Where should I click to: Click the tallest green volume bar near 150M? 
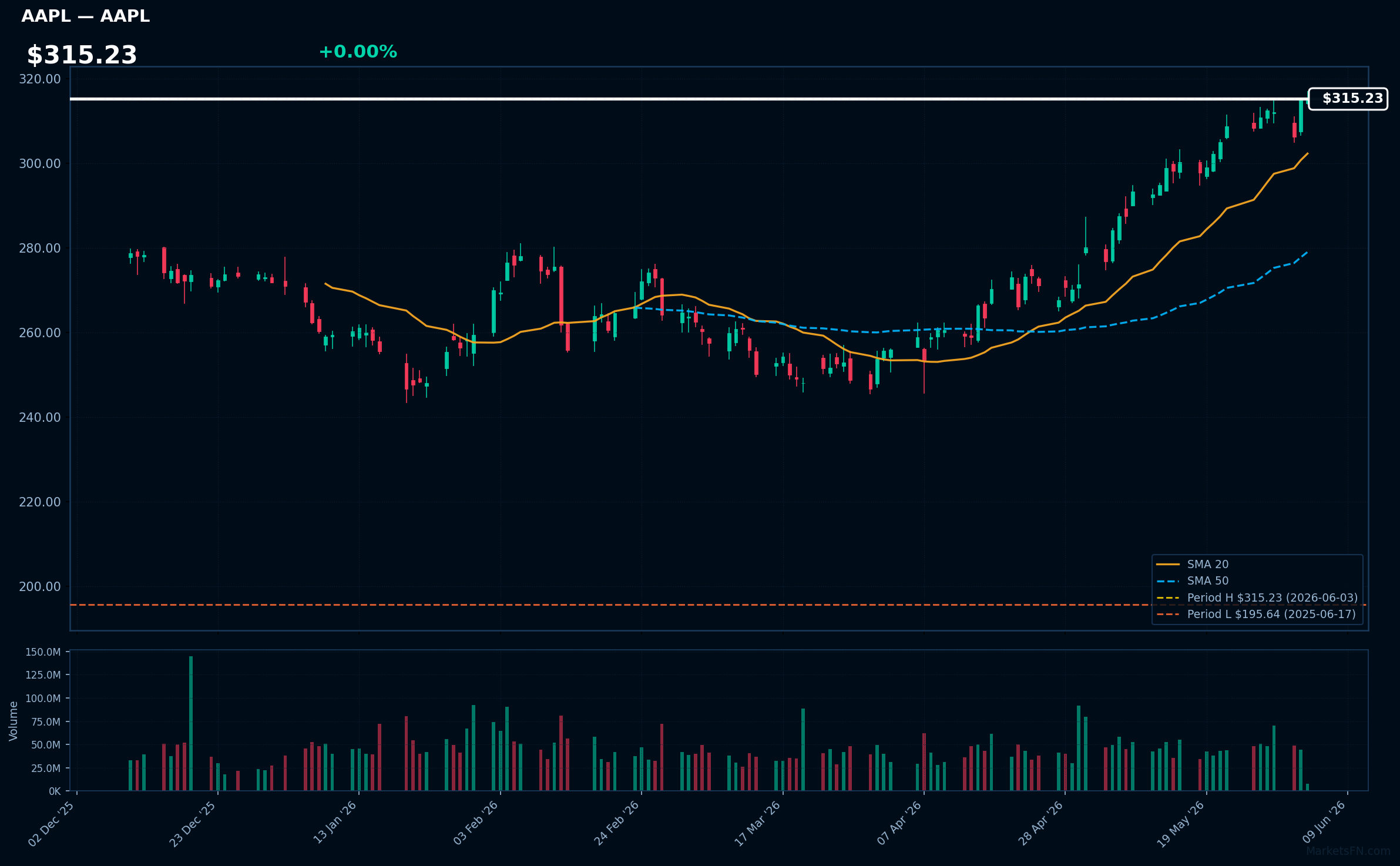[191, 723]
